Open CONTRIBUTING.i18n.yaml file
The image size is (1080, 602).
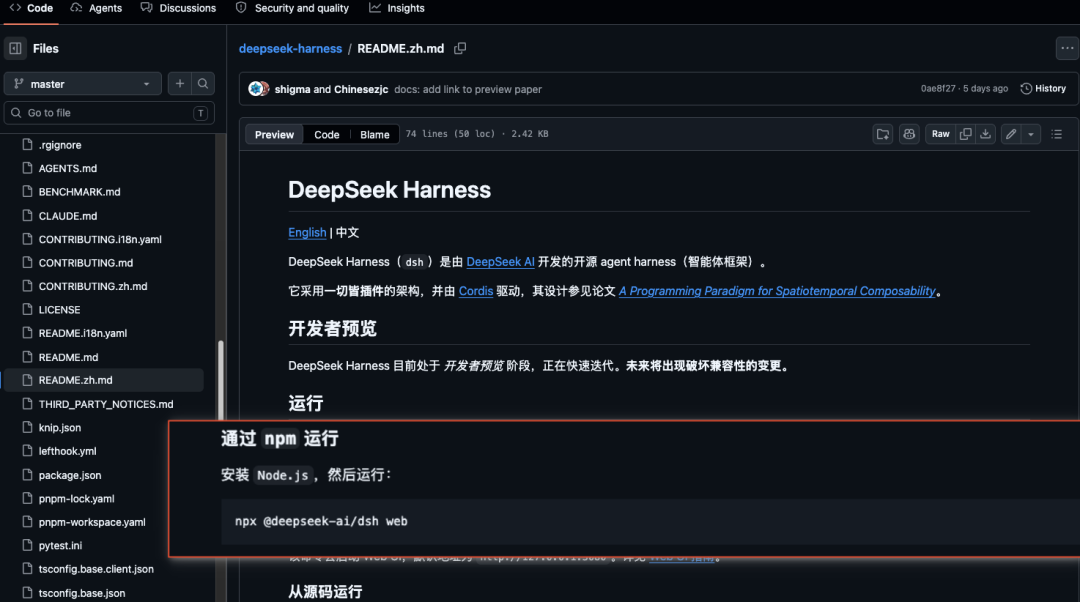[x=100, y=239]
